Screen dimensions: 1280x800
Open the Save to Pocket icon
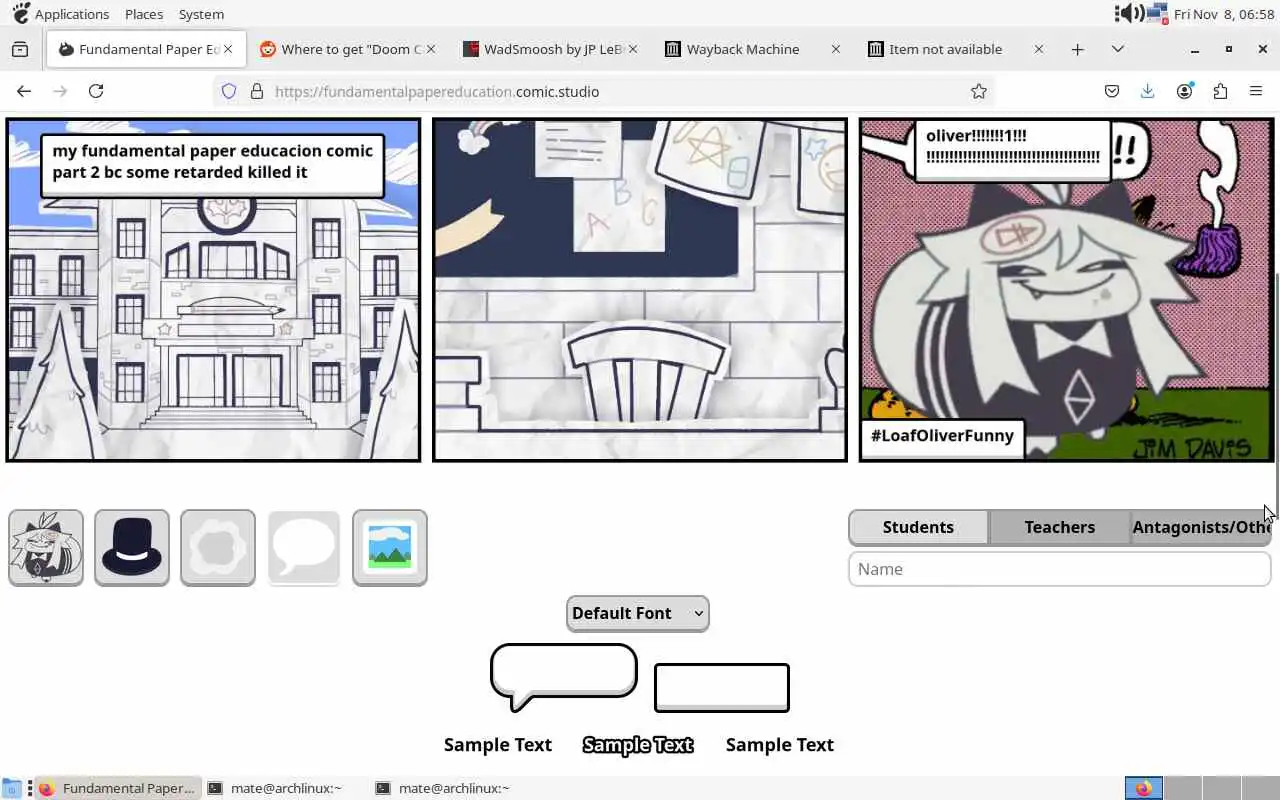tap(1112, 91)
